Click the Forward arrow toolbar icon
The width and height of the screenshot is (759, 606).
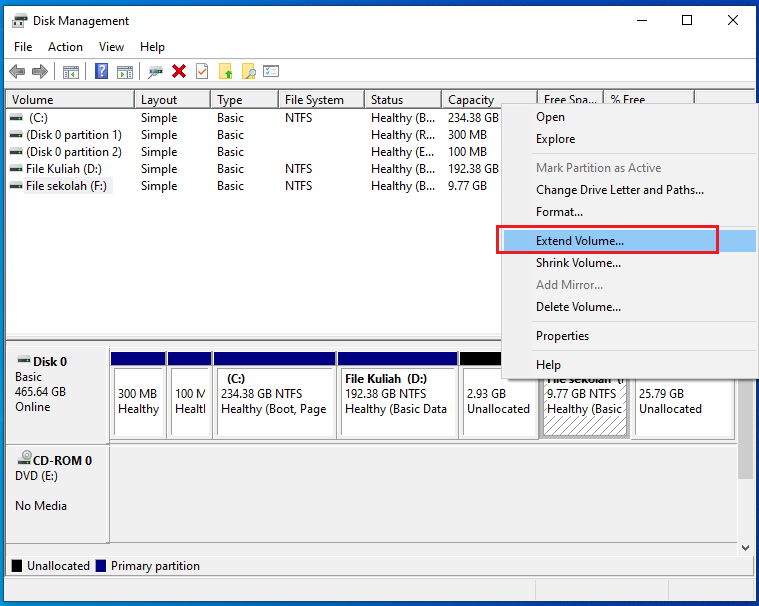click(x=40, y=71)
